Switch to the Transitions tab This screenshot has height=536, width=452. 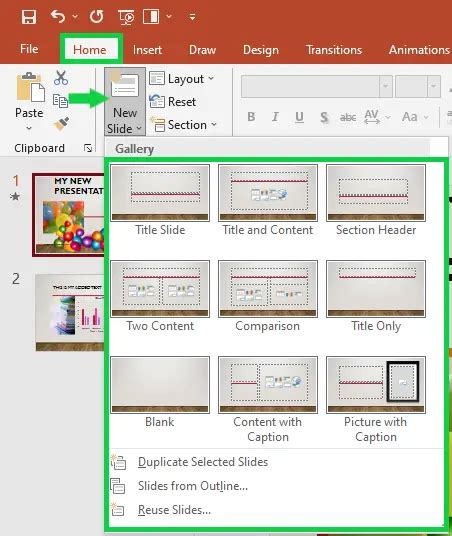click(x=334, y=50)
